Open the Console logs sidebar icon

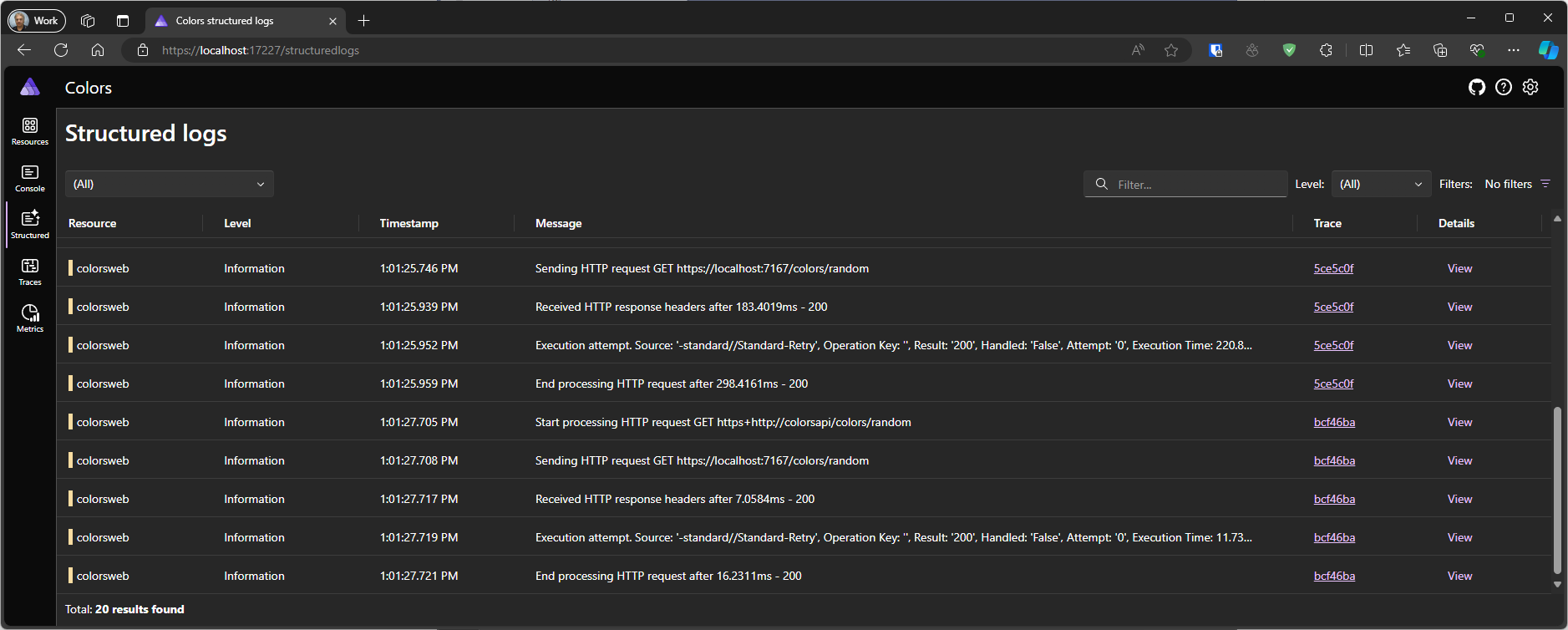tap(30, 178)
